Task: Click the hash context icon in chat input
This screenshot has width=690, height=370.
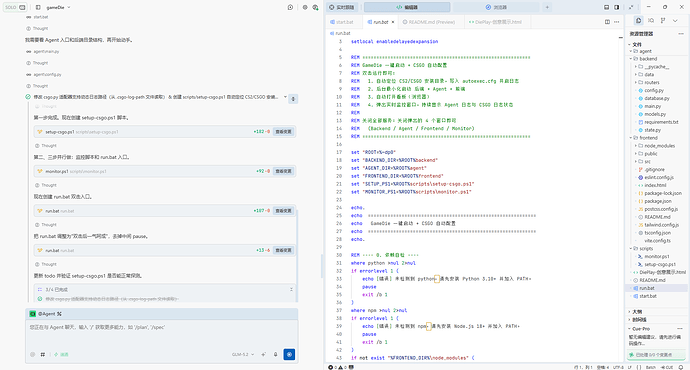Action: (43, 354)
